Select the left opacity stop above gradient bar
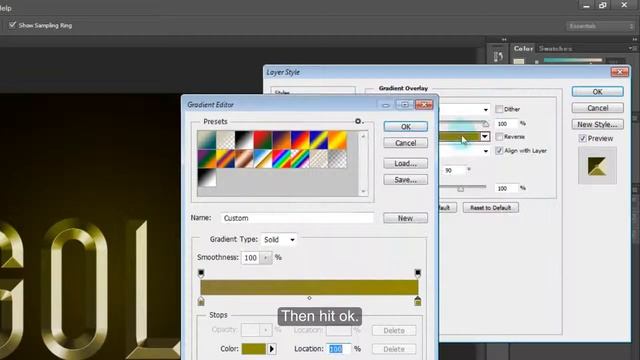The height and width of the screenshot is (360, 640). (201, 273)
